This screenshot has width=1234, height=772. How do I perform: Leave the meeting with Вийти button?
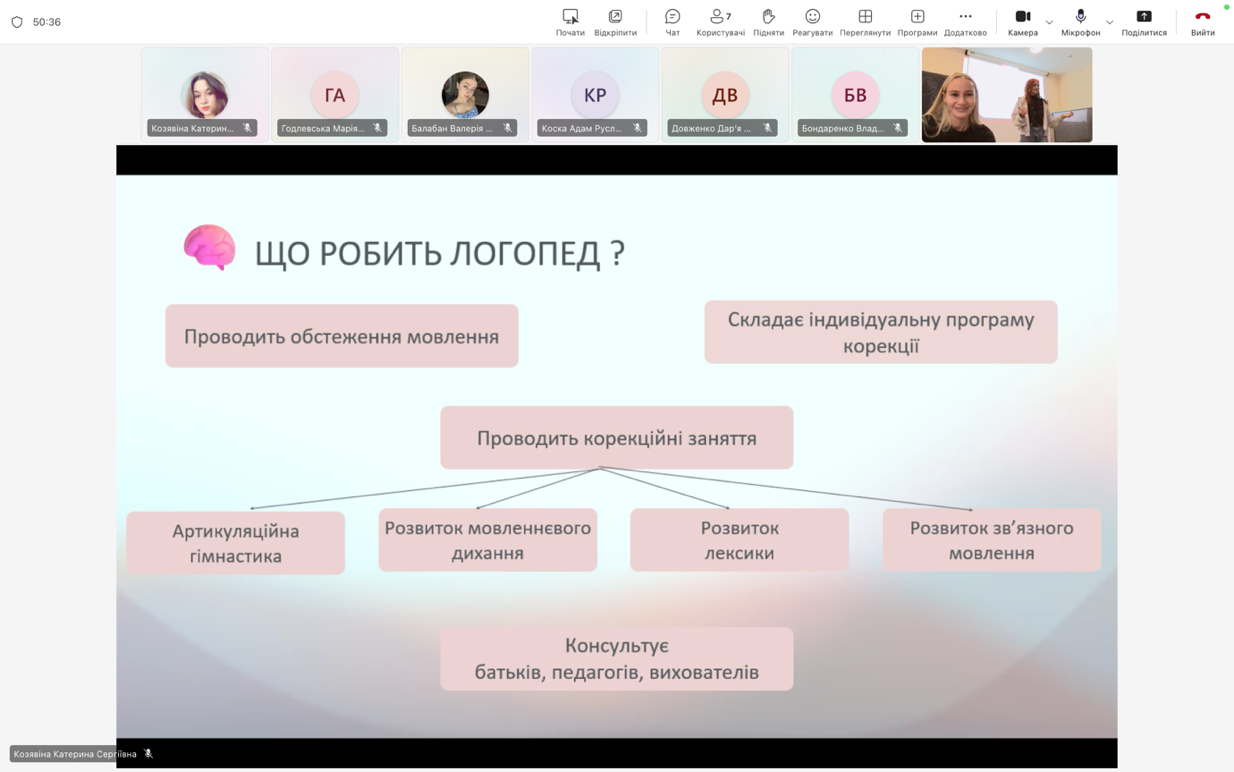pyautogui.click(x=1202, y=21)
